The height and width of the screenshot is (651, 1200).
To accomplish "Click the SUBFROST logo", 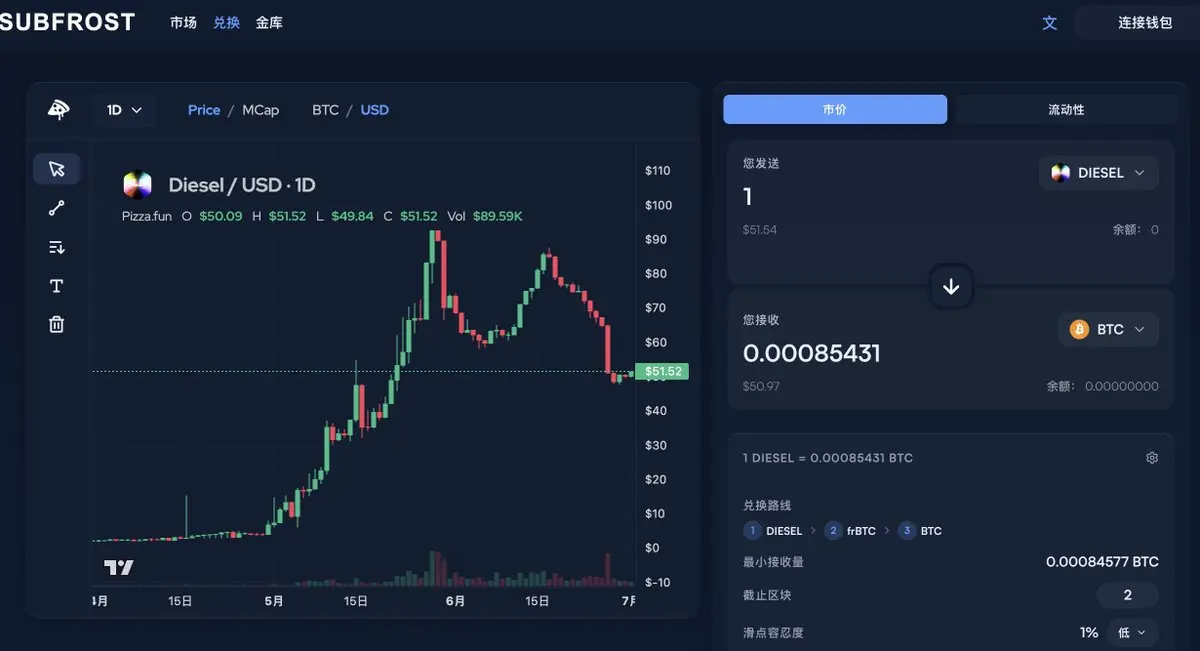I will 67,22.
